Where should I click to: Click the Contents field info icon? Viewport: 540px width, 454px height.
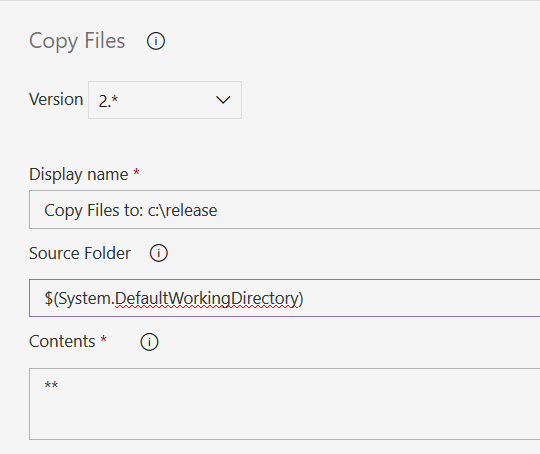[x=149, y=342]
